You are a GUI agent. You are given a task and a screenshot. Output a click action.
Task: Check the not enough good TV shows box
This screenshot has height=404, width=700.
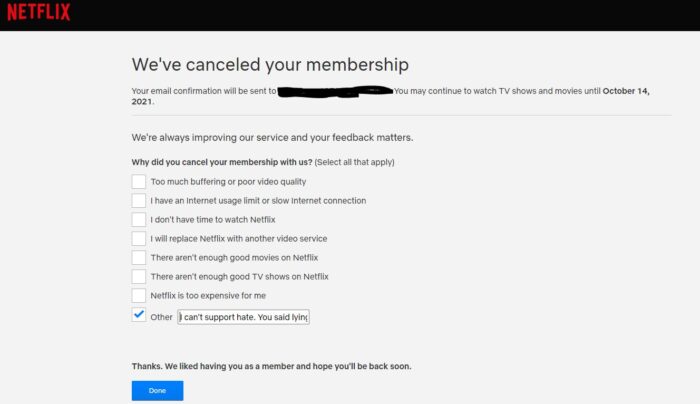tap(138, 276)
